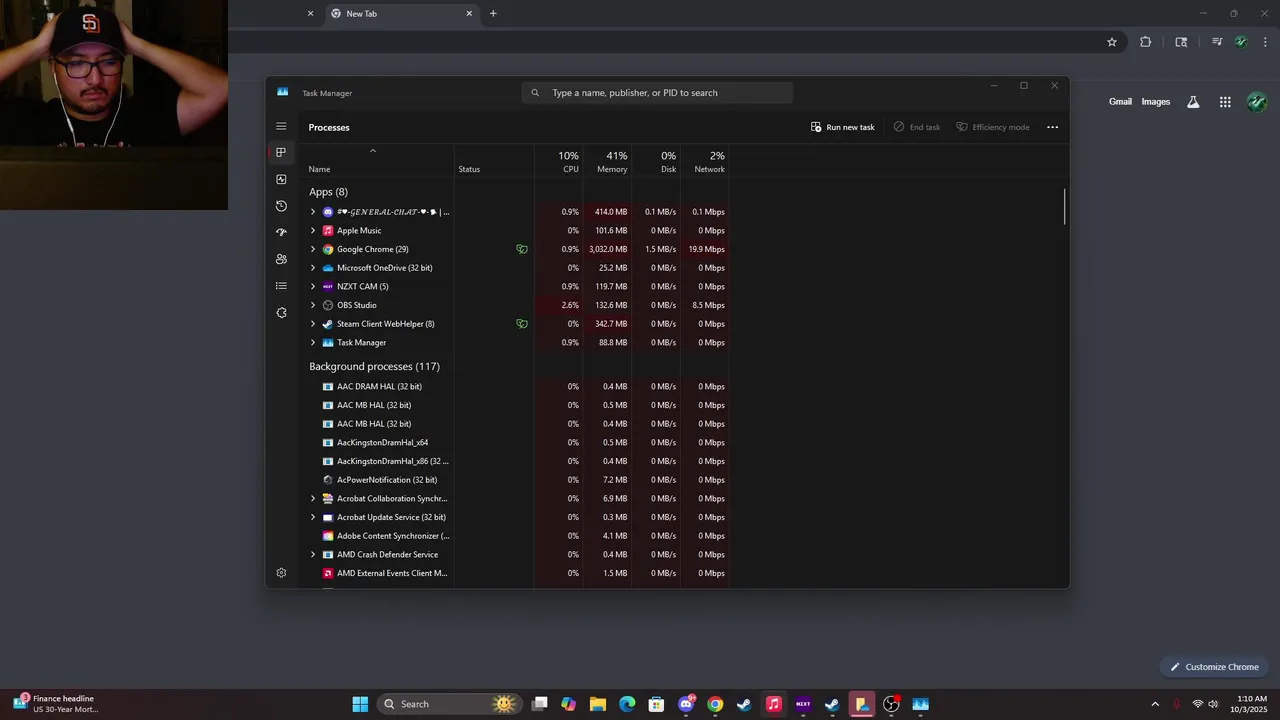This screenshot has height=720, width=1280.
Task: Expand the Google Chrome (29) process group
Action: tap(313, 249)
